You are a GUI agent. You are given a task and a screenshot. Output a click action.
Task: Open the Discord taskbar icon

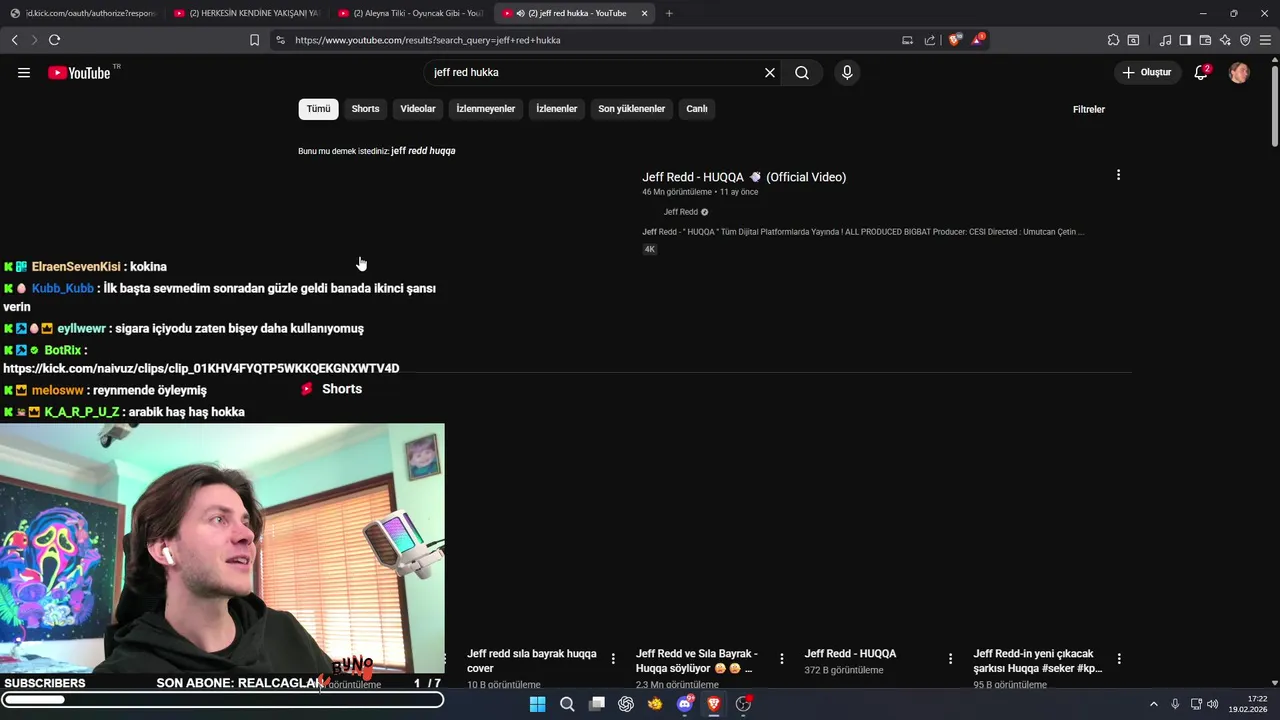[685, 704]
